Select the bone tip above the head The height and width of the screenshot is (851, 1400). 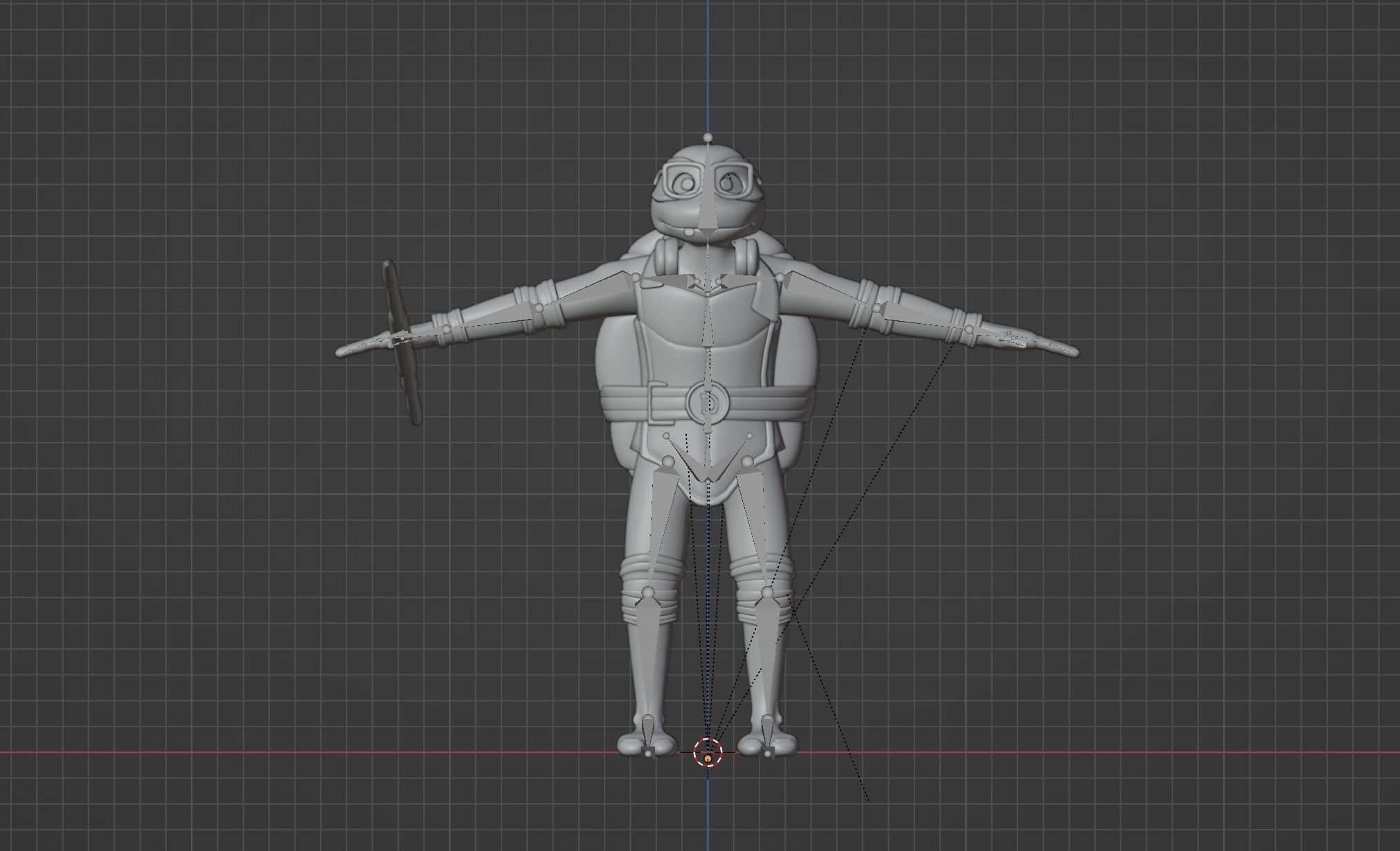tap(708, 138)
